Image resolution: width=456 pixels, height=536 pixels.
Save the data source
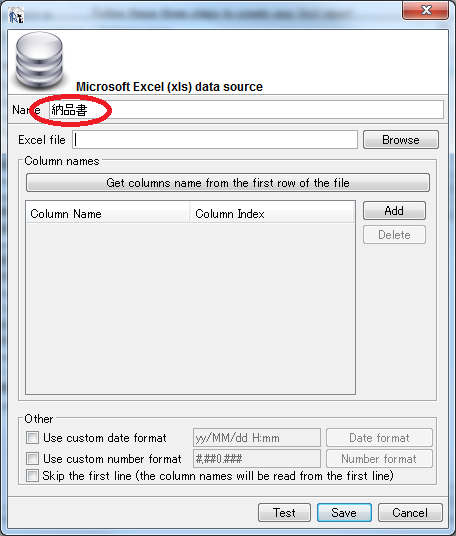pyautogui.click(x=344, y=512)
